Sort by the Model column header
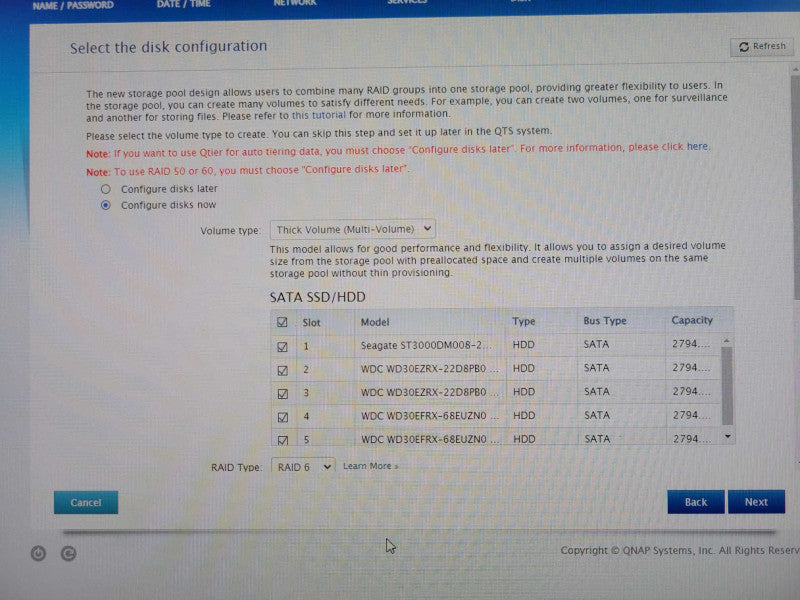The width and height of the screenshot is (800, 600). point(375,322)
